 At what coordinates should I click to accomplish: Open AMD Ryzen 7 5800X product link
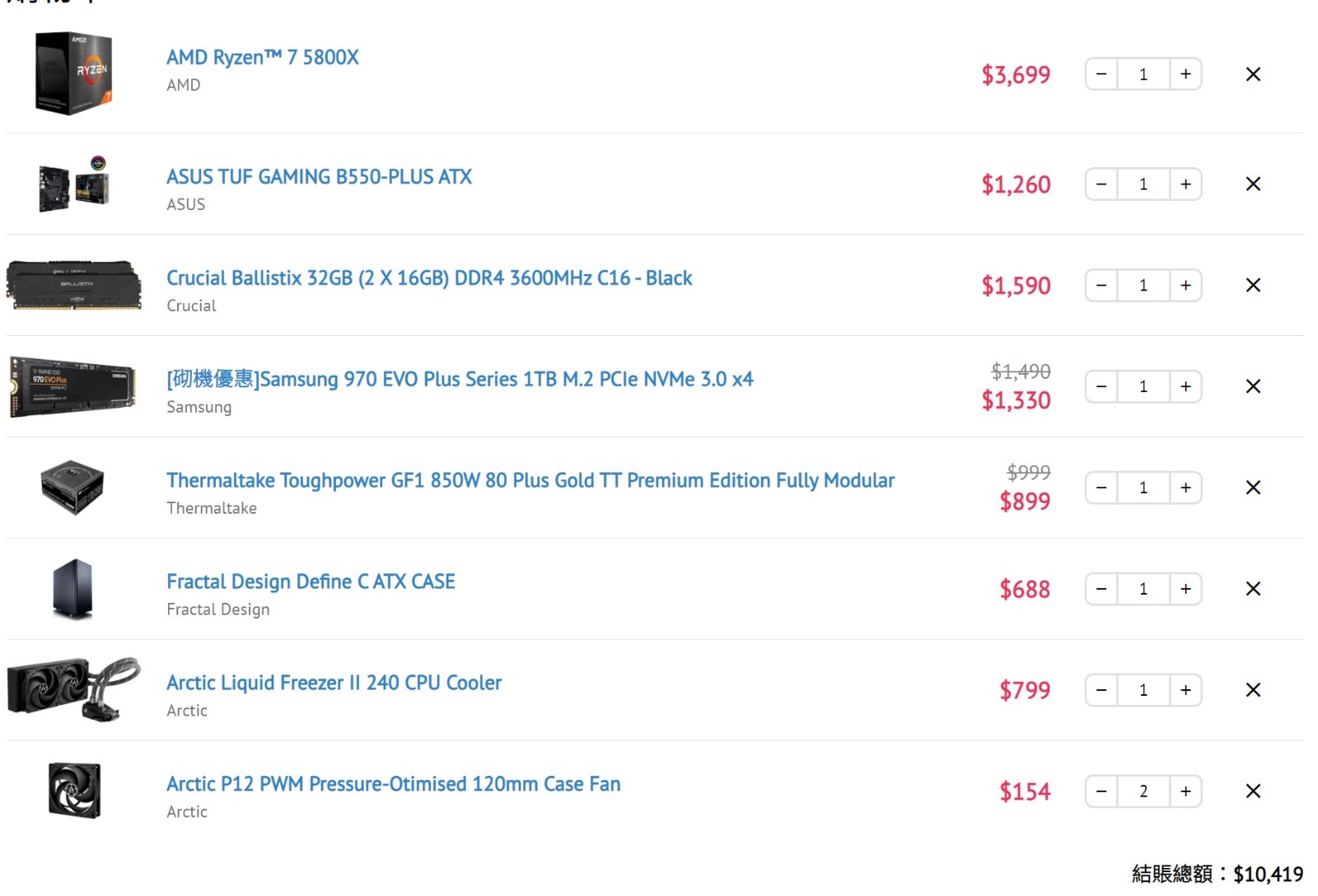point(262,58)
